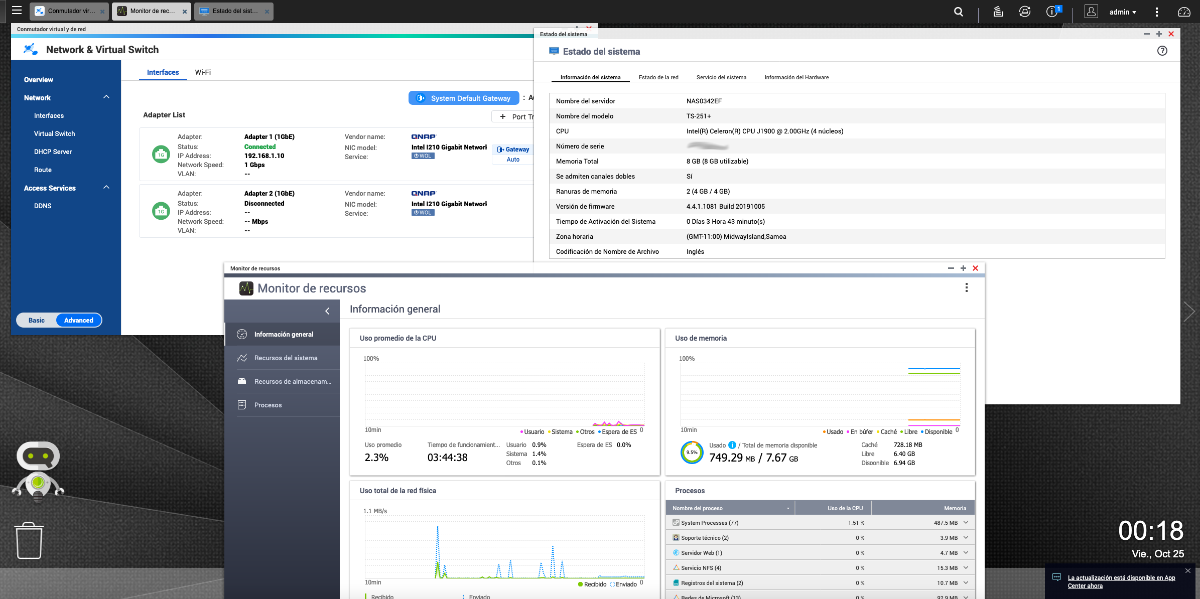Screen dimensions: 1200x599
Task: Open event notifications info icon
Action: pyautogui.click(x=1053, y=12)
